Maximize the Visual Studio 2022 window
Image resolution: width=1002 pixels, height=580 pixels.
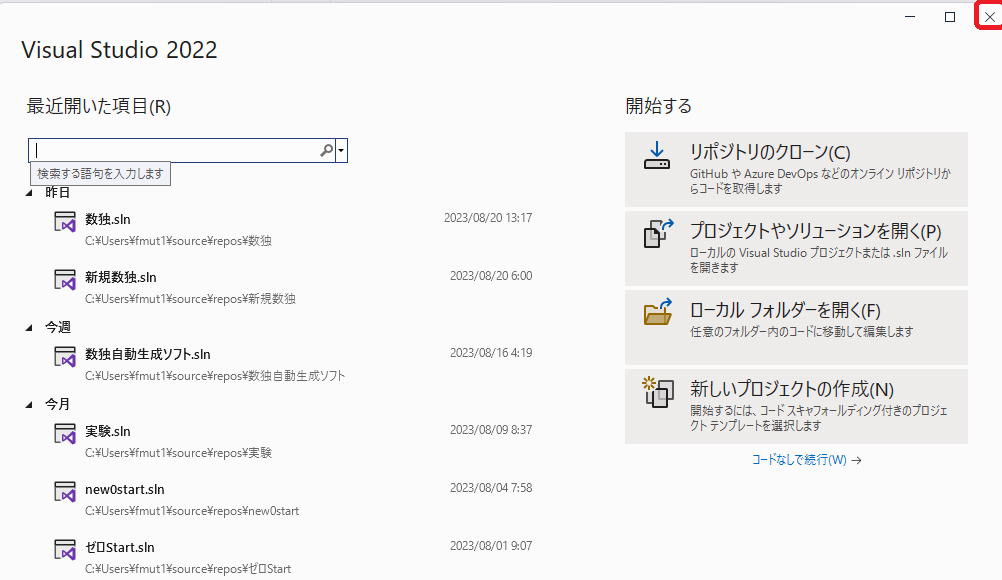click(x=950, y=17)
